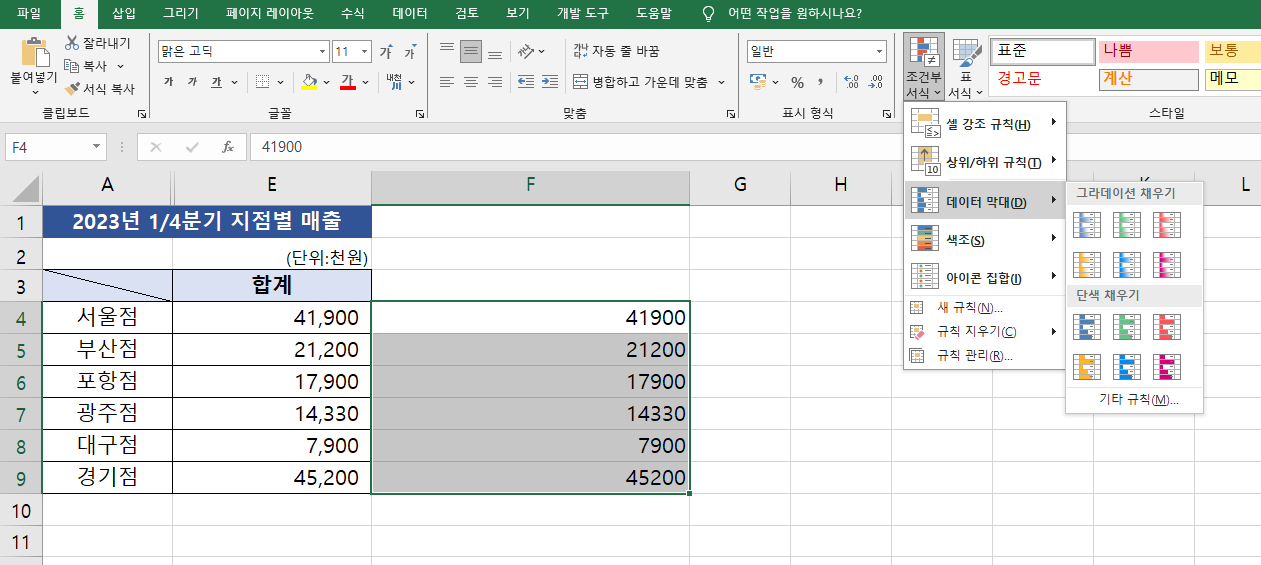Open the Formulas (수식) ribbon tab

[353, 14]
